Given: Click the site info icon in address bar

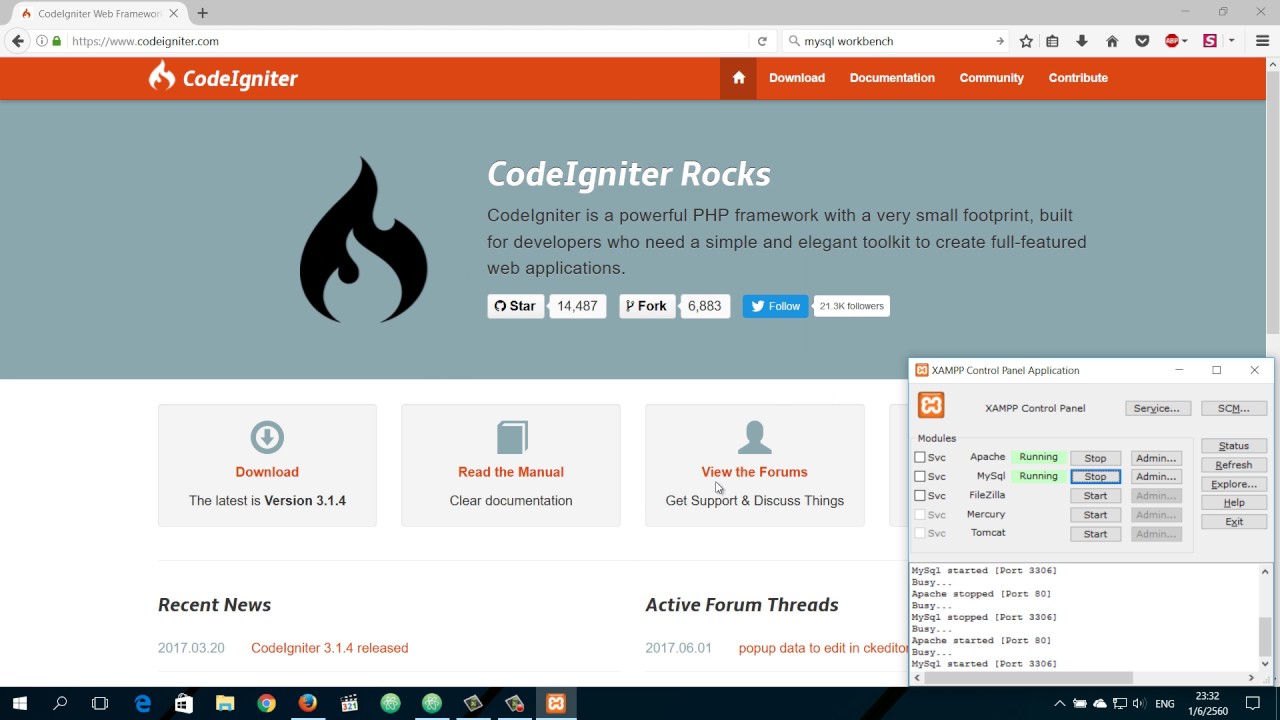Looking at the screenshot, I should click(x=42, y=41).
